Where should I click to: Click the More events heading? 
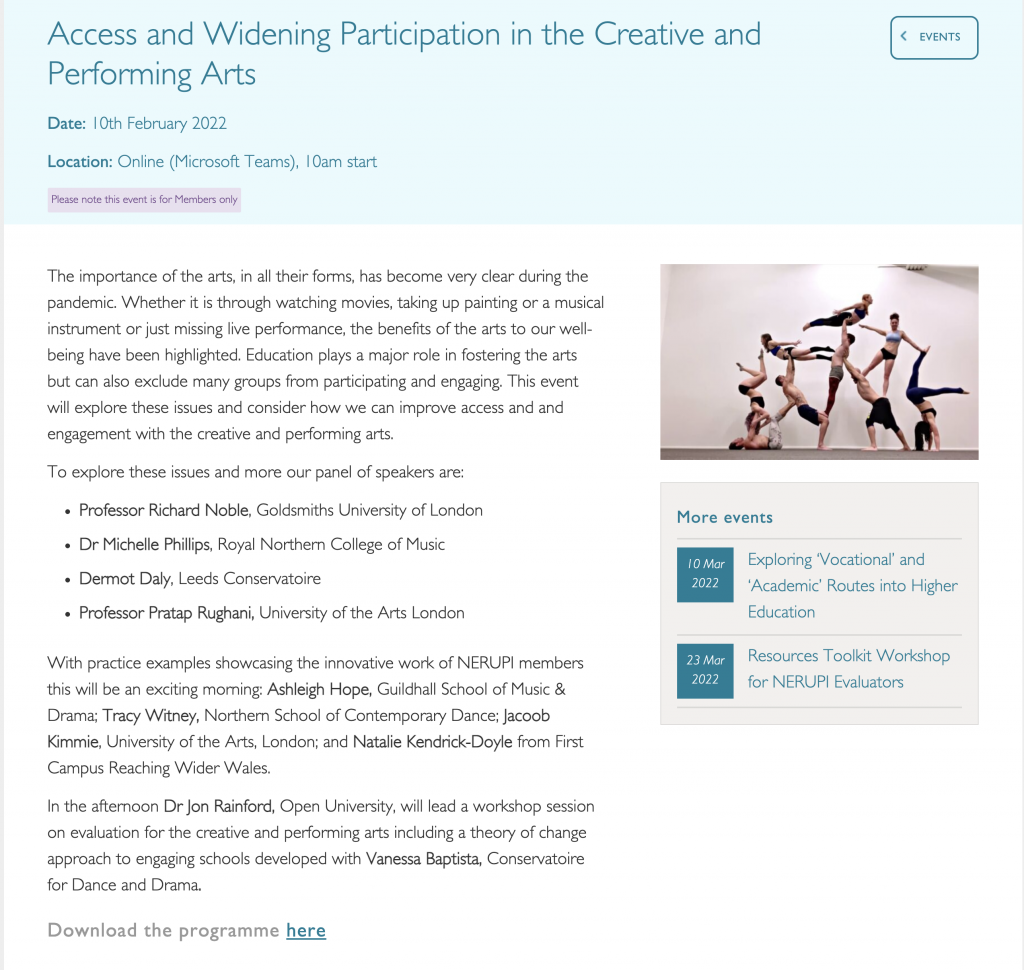pyautogui.click(x=724, y=517)
